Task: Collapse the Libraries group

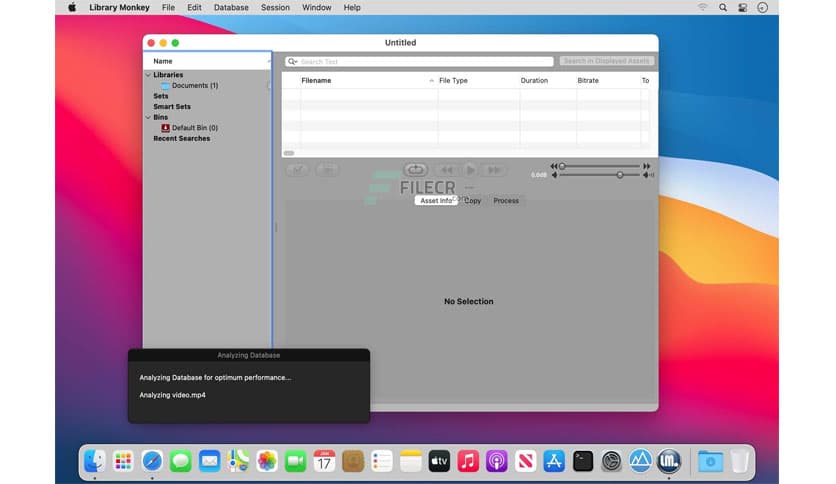Action: (148, 75)
